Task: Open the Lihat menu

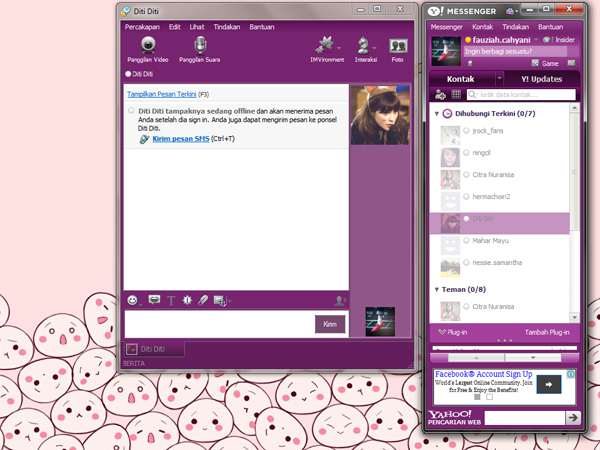Action: point(197,27)
